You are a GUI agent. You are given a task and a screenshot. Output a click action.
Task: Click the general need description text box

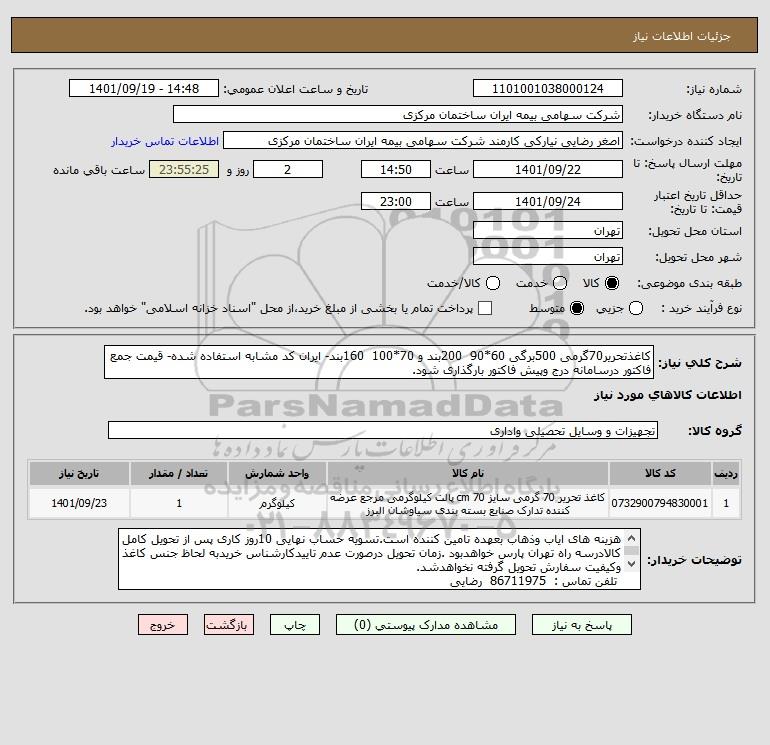click(x=379, y=362)
